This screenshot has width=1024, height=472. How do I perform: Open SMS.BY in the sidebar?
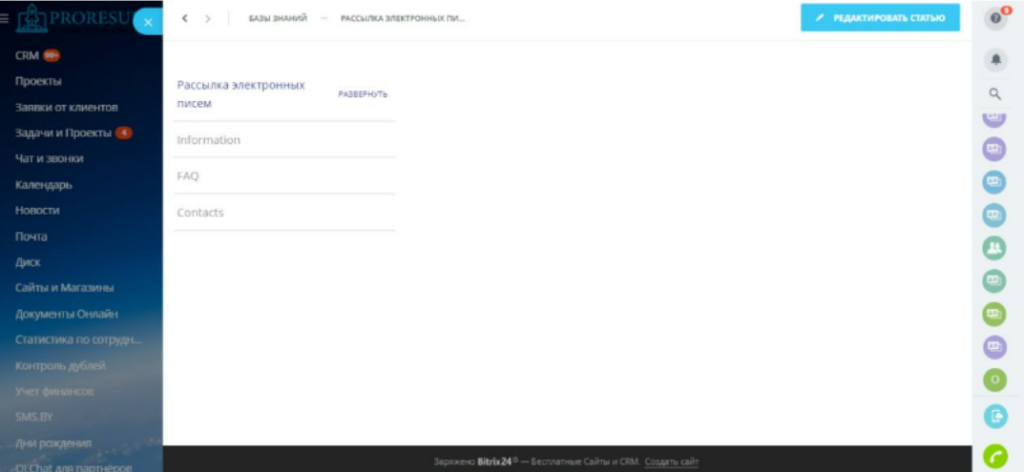pos(33,417)
